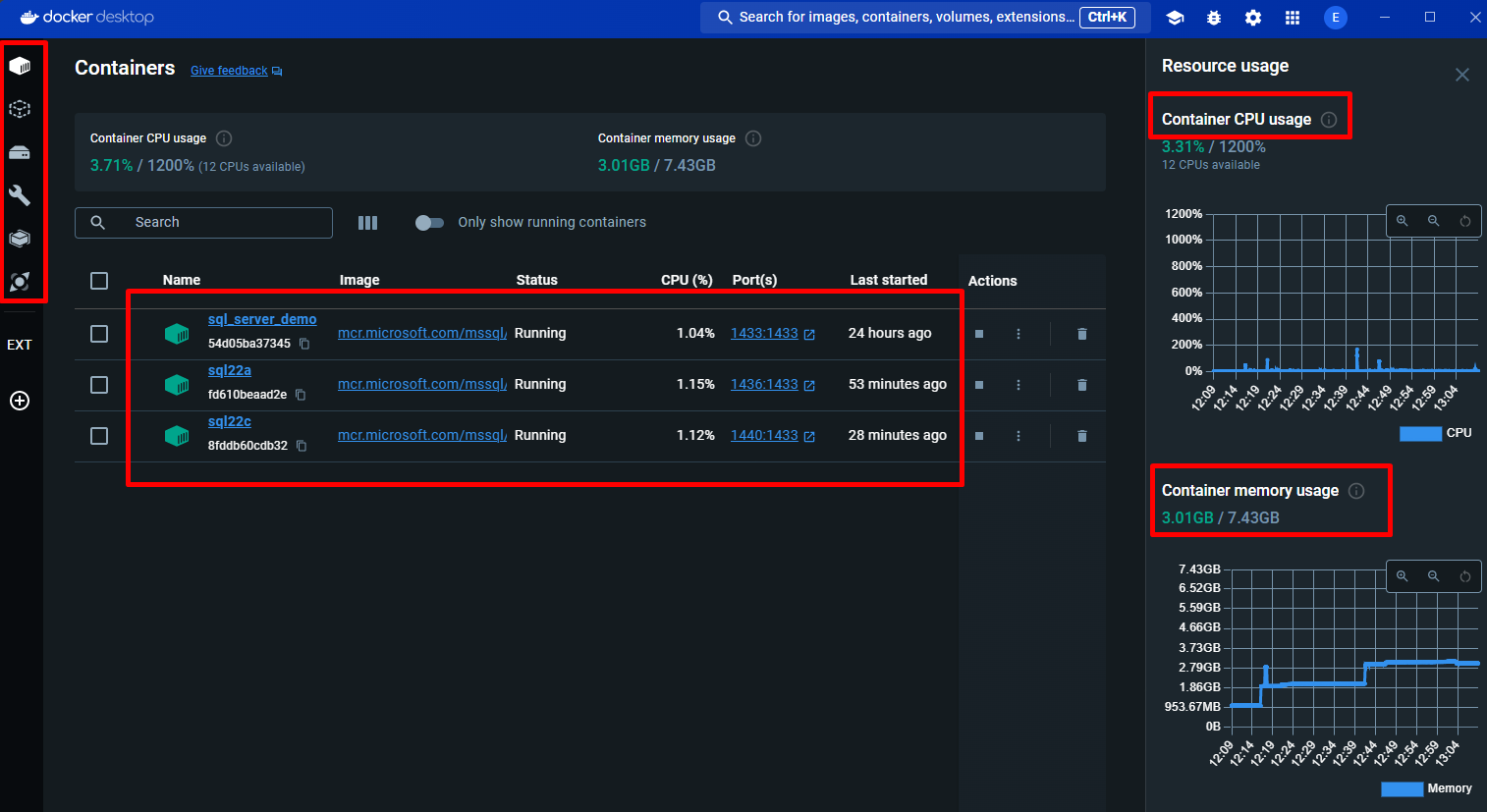Stop the sql22a container
This screenshot has width=1487, height=812.
tap(979, 385)
